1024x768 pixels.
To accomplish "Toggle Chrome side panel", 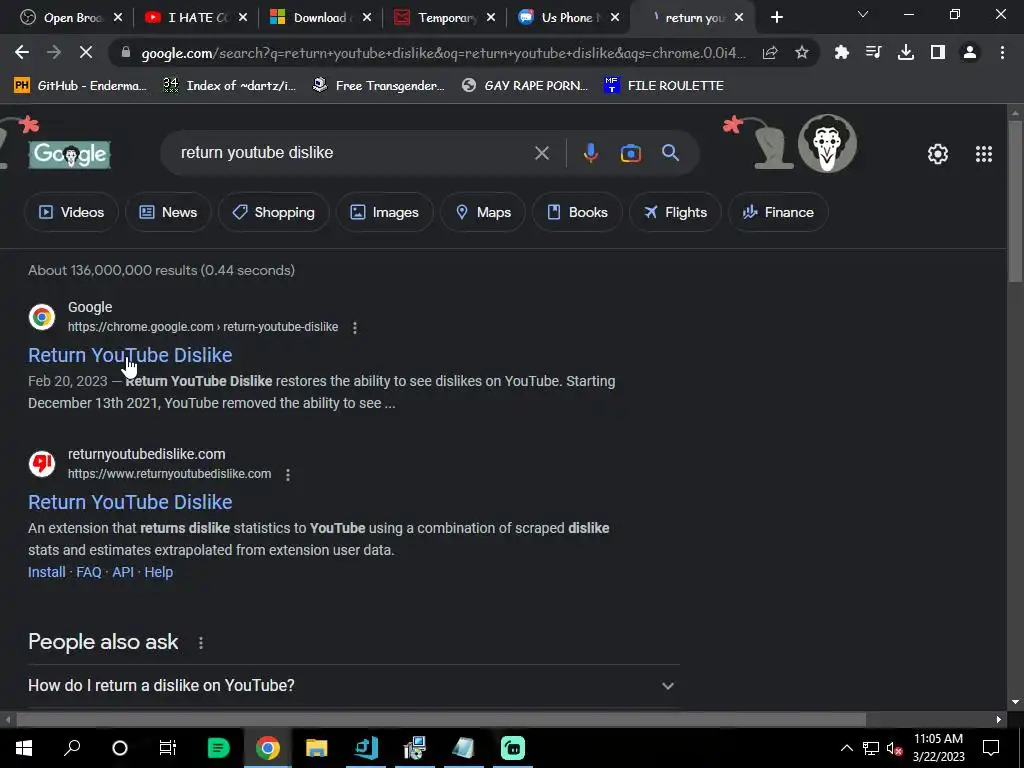I will (x=938, y=53).
